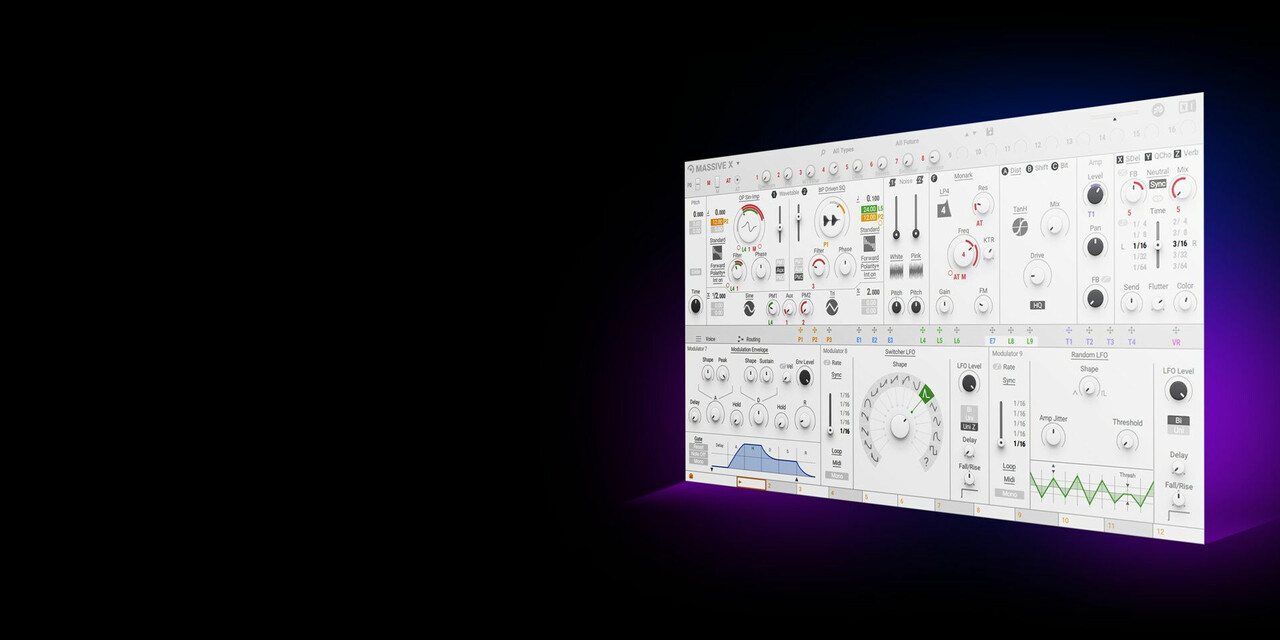1280x640 pixels.
Task: Toggle Midi on Modulator 9
Action: coord(1010,479)
